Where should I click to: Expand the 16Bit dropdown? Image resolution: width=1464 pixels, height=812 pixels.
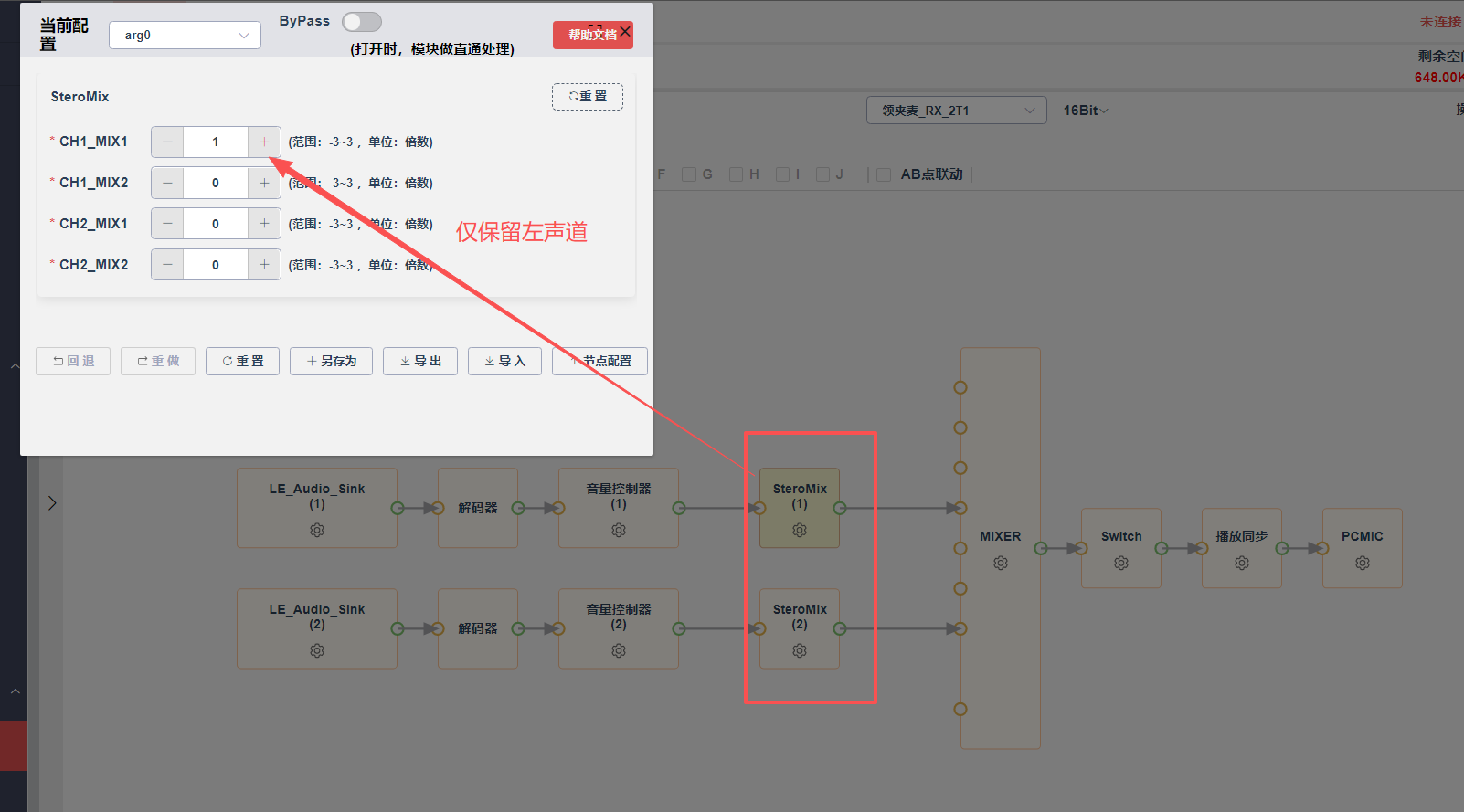click(x=1086, y=111)
